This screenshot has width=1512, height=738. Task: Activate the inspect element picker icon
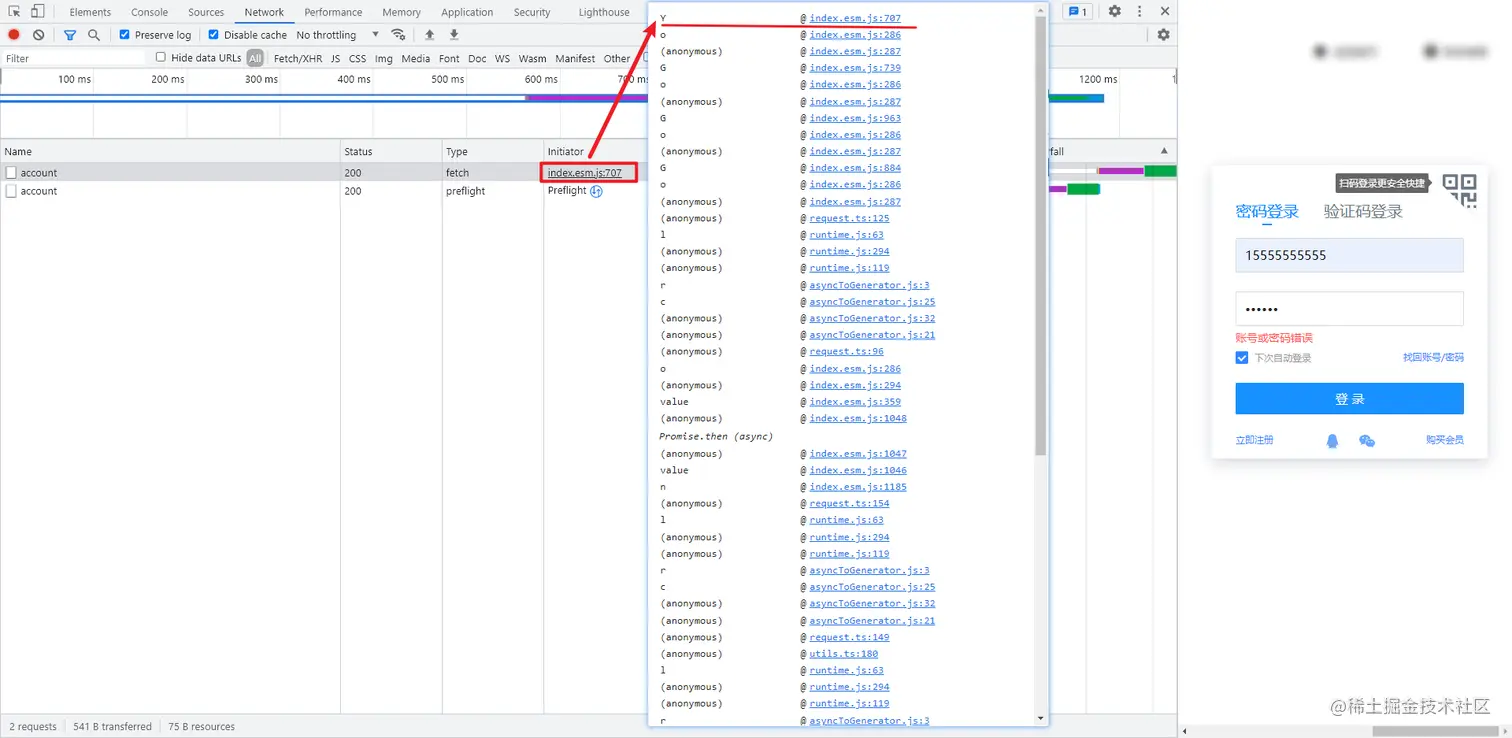pyautogui.click(x=15, y=12)
